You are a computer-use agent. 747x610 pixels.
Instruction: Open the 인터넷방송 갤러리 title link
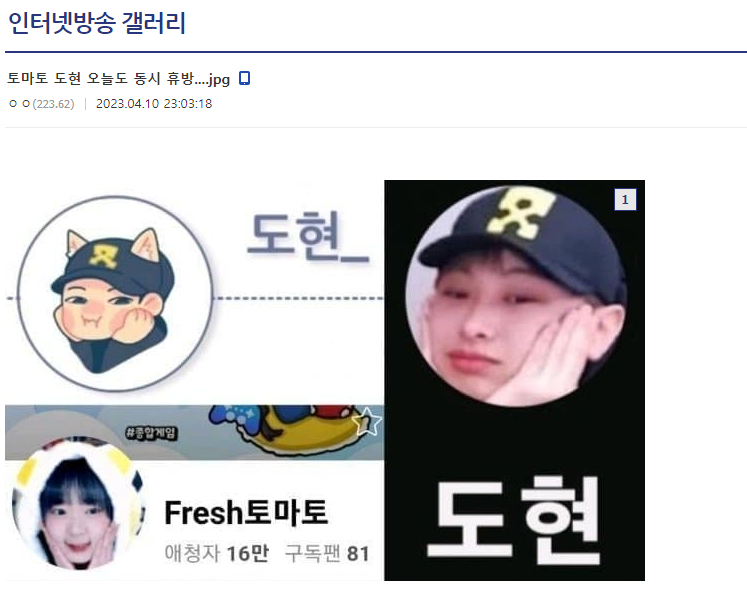click(97, 23)
